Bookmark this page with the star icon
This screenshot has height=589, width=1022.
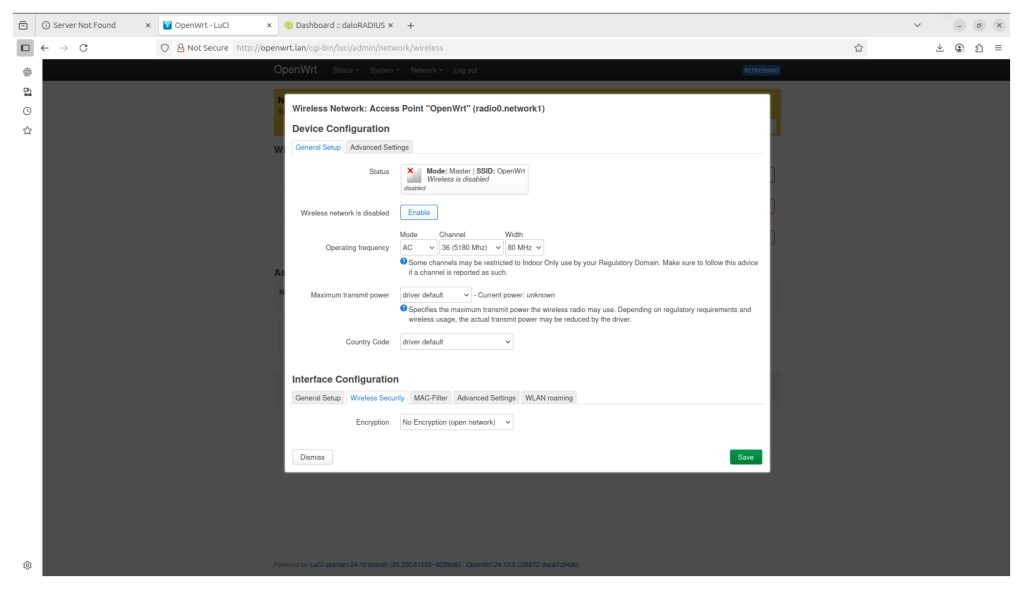858,47
